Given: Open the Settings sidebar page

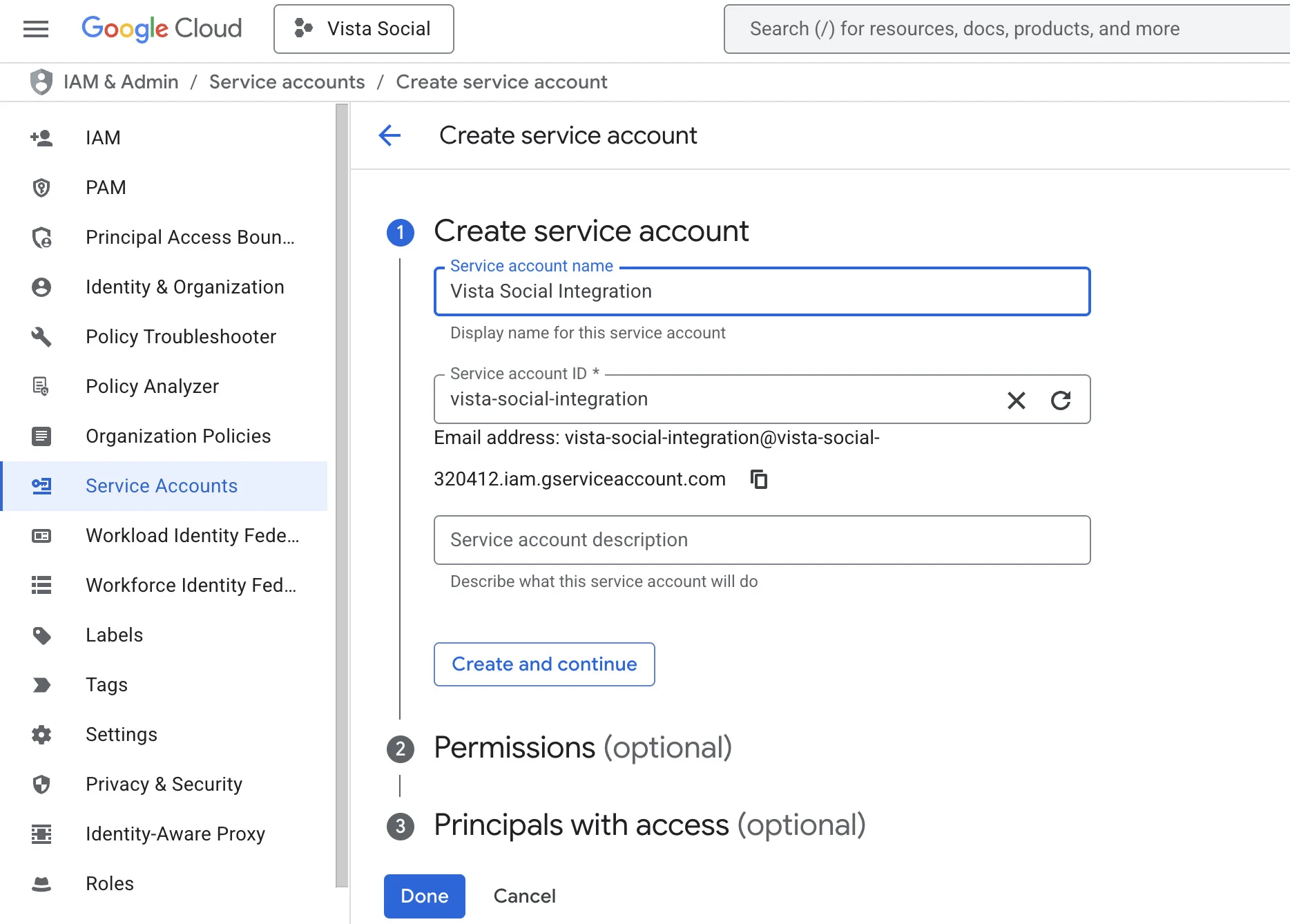Looking at the screenshot, I should 122,735.
